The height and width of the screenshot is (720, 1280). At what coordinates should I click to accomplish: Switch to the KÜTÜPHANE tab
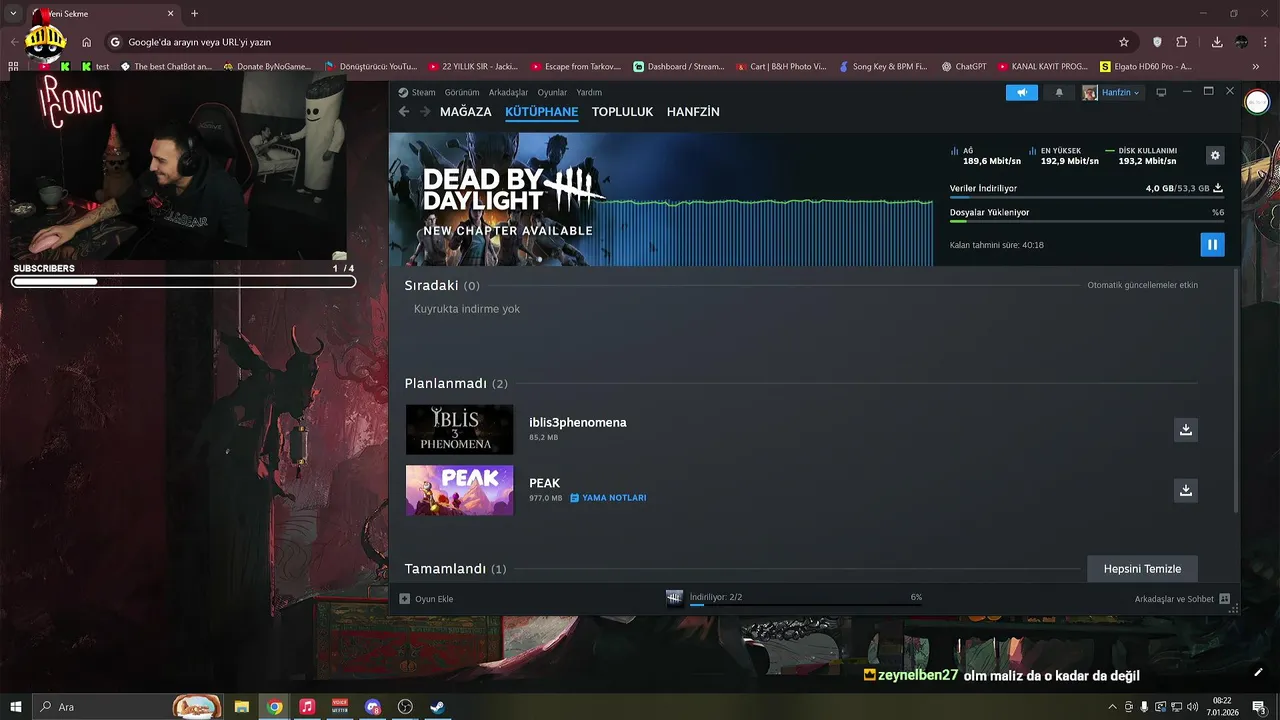pos(541,112)
